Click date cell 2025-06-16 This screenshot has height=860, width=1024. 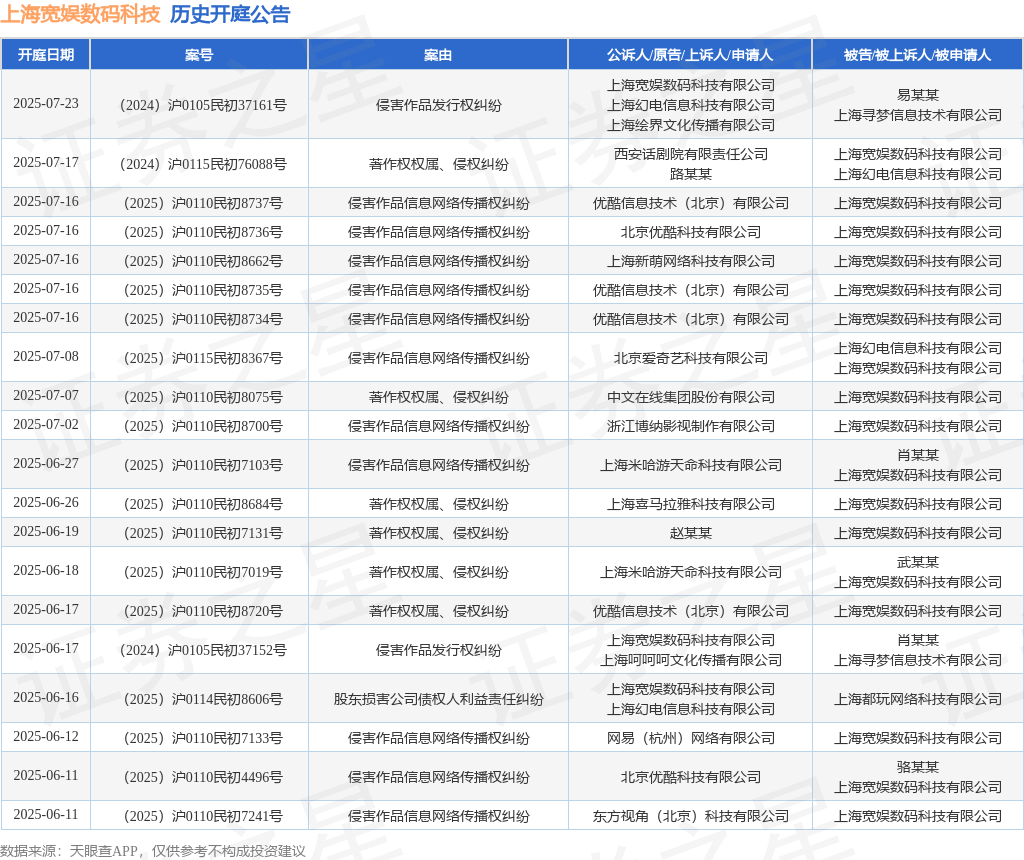[x=46, y=697]
